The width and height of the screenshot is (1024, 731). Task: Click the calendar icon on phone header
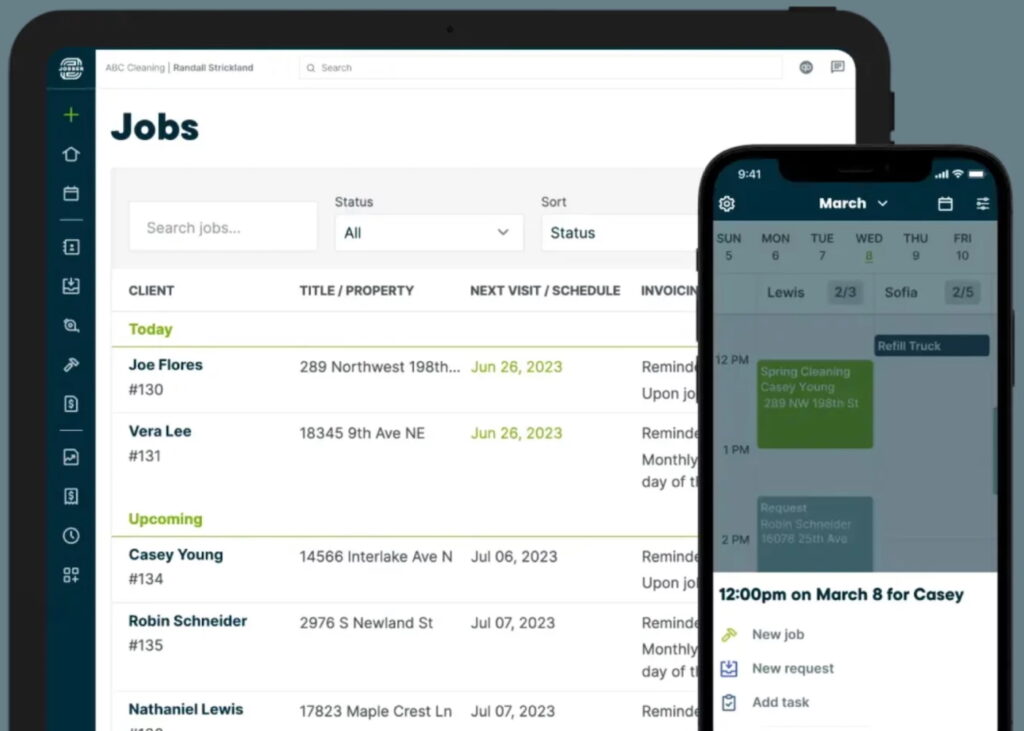(945, 204)
